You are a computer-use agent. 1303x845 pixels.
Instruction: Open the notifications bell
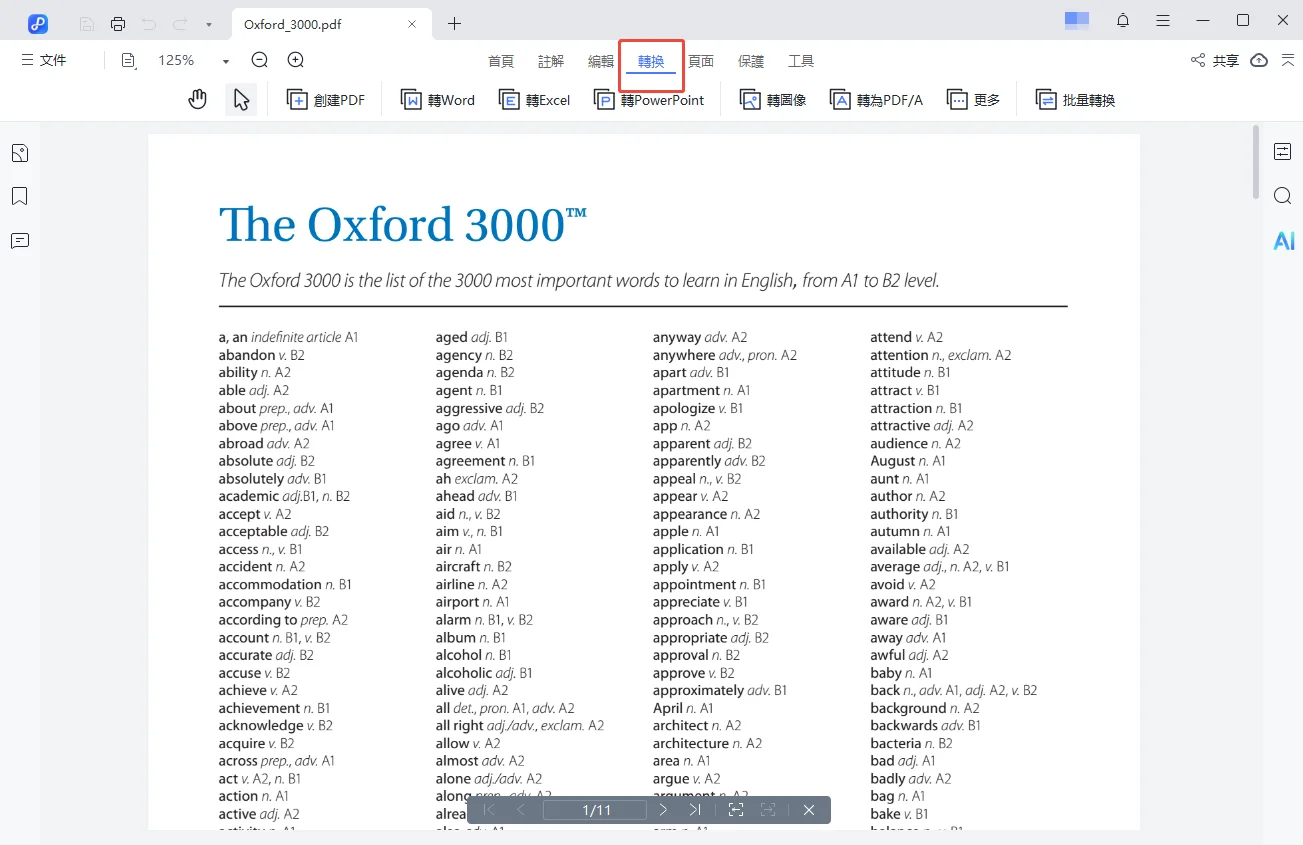coord(1123,21)
